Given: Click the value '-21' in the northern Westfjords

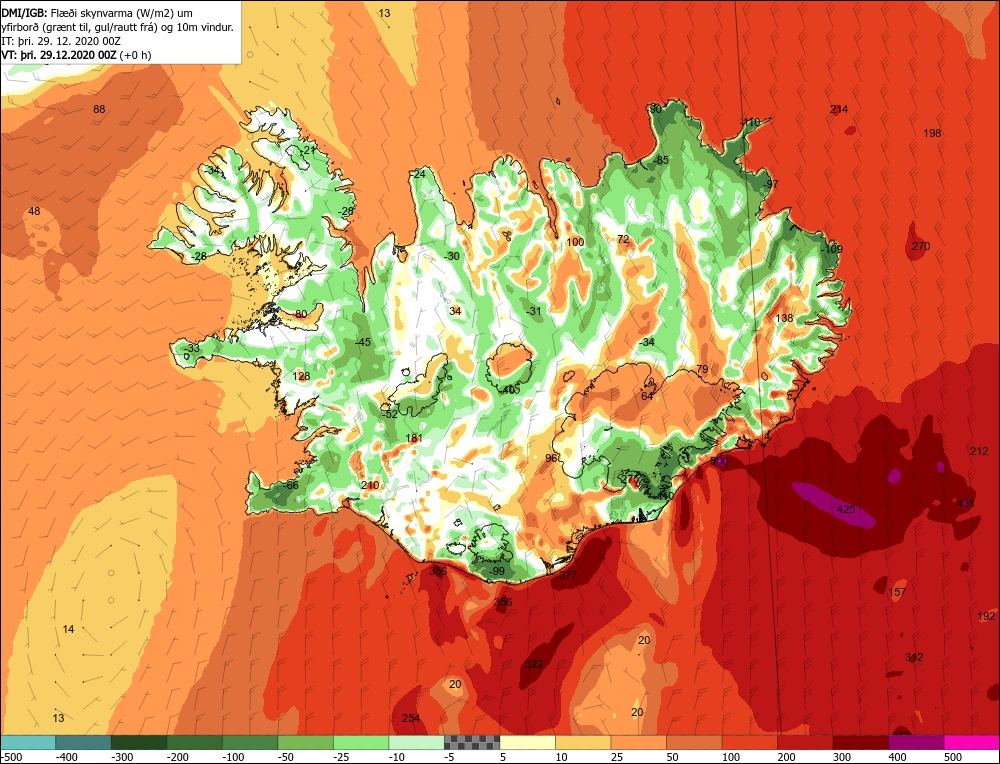Looking at the screenshot, I should click(x=308, y=151).
